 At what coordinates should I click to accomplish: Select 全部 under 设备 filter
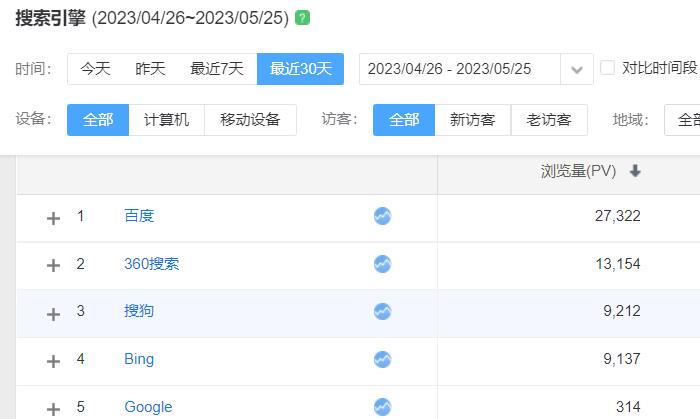pyautogui.click(x=98, y=120)
